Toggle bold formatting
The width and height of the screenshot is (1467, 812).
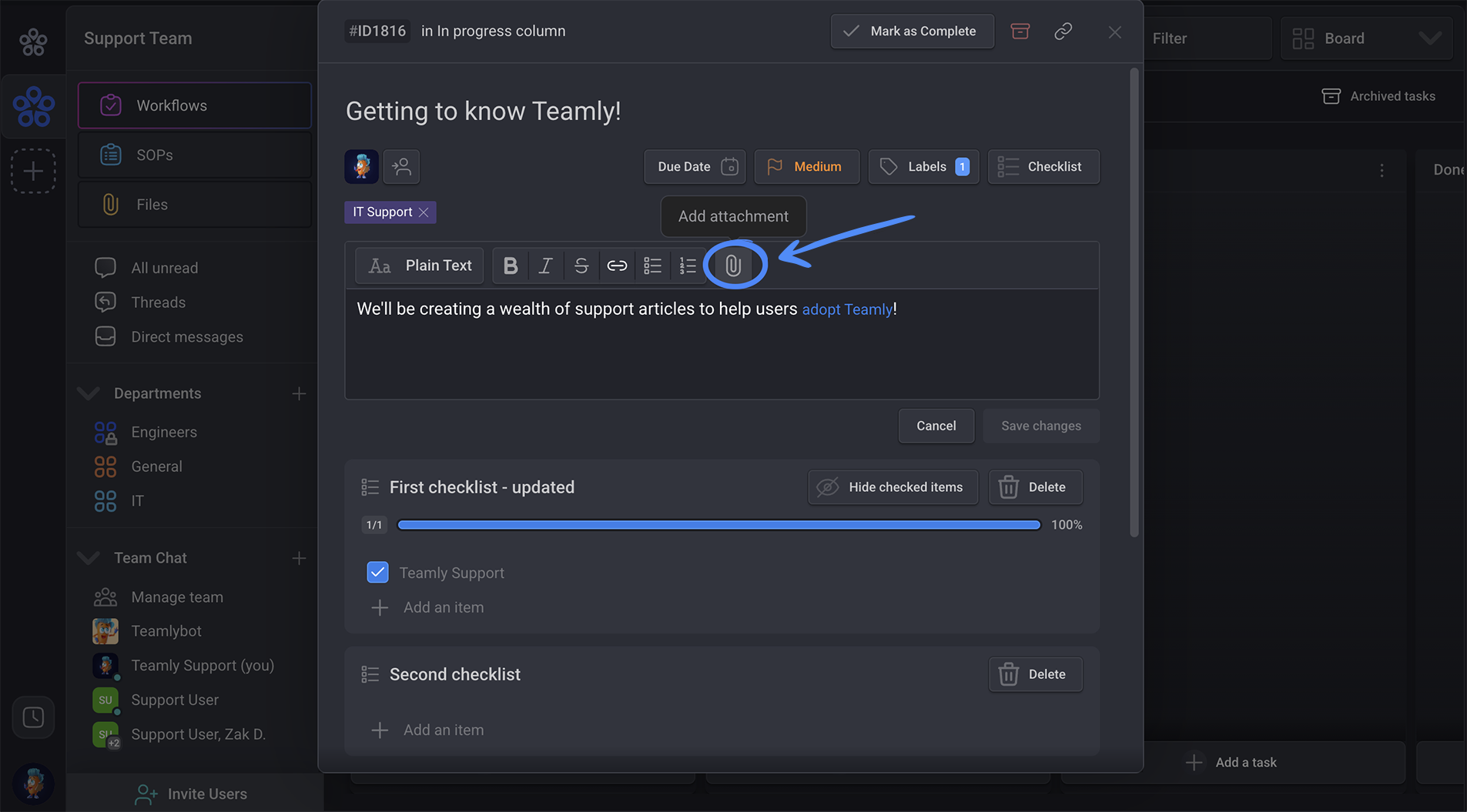tap(510, 266)
